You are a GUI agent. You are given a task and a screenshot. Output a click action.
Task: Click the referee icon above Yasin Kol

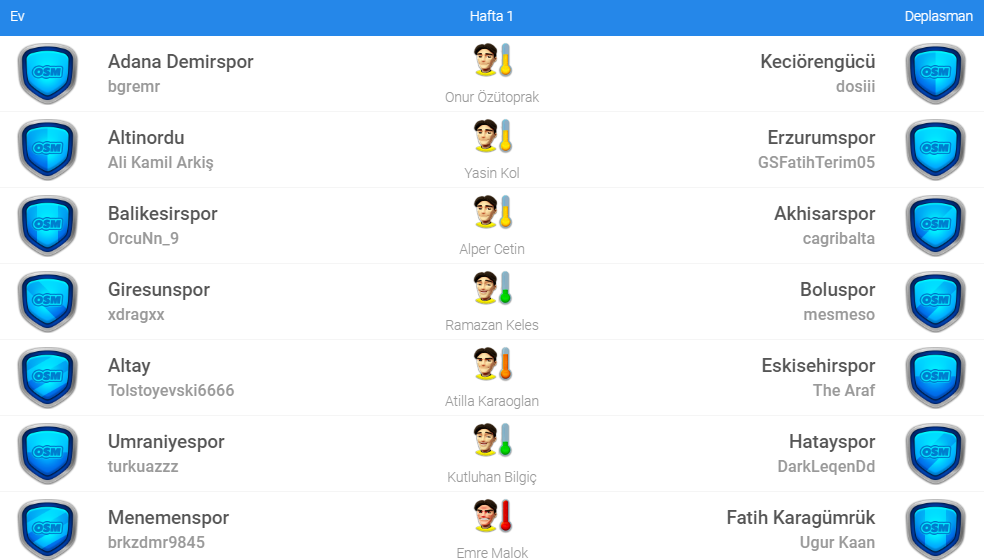click(492, 137)
